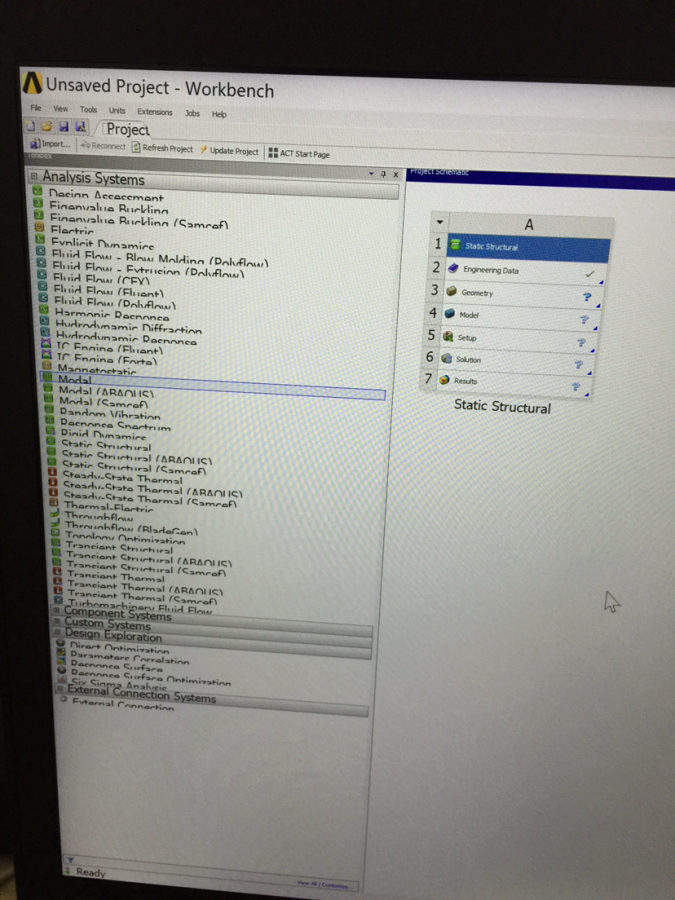This screenshot has width=675, height=900.
Task: Click the Save As toolbar icon
Action: pyautogui.click(x=80, y=126)
